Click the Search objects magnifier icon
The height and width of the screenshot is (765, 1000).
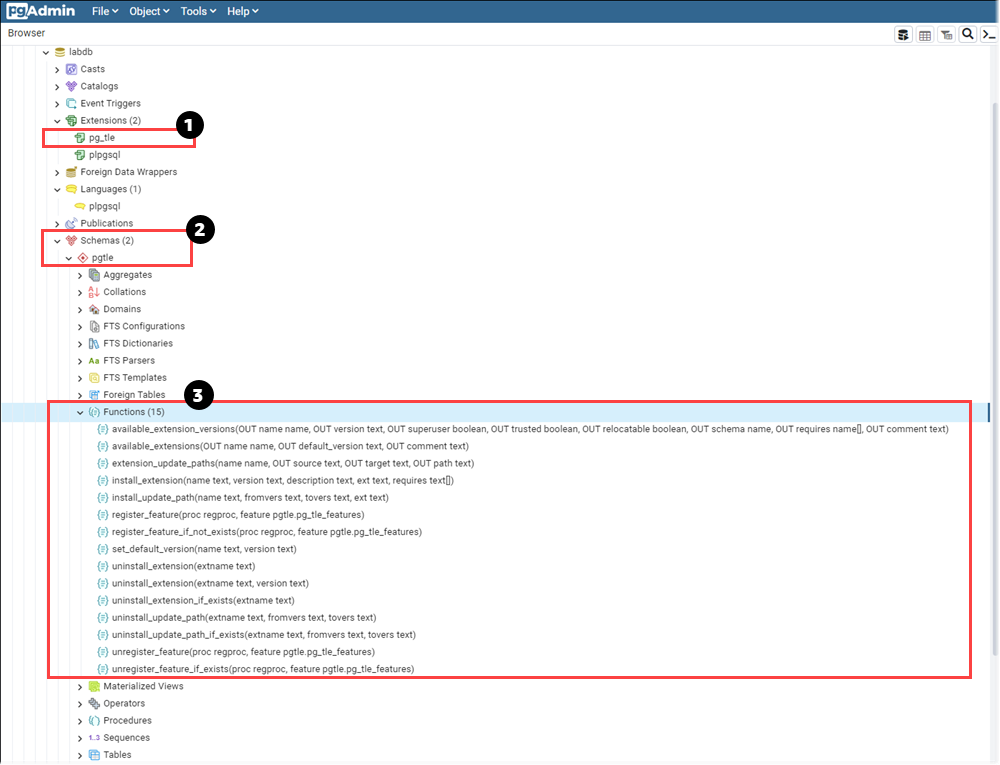967,33
